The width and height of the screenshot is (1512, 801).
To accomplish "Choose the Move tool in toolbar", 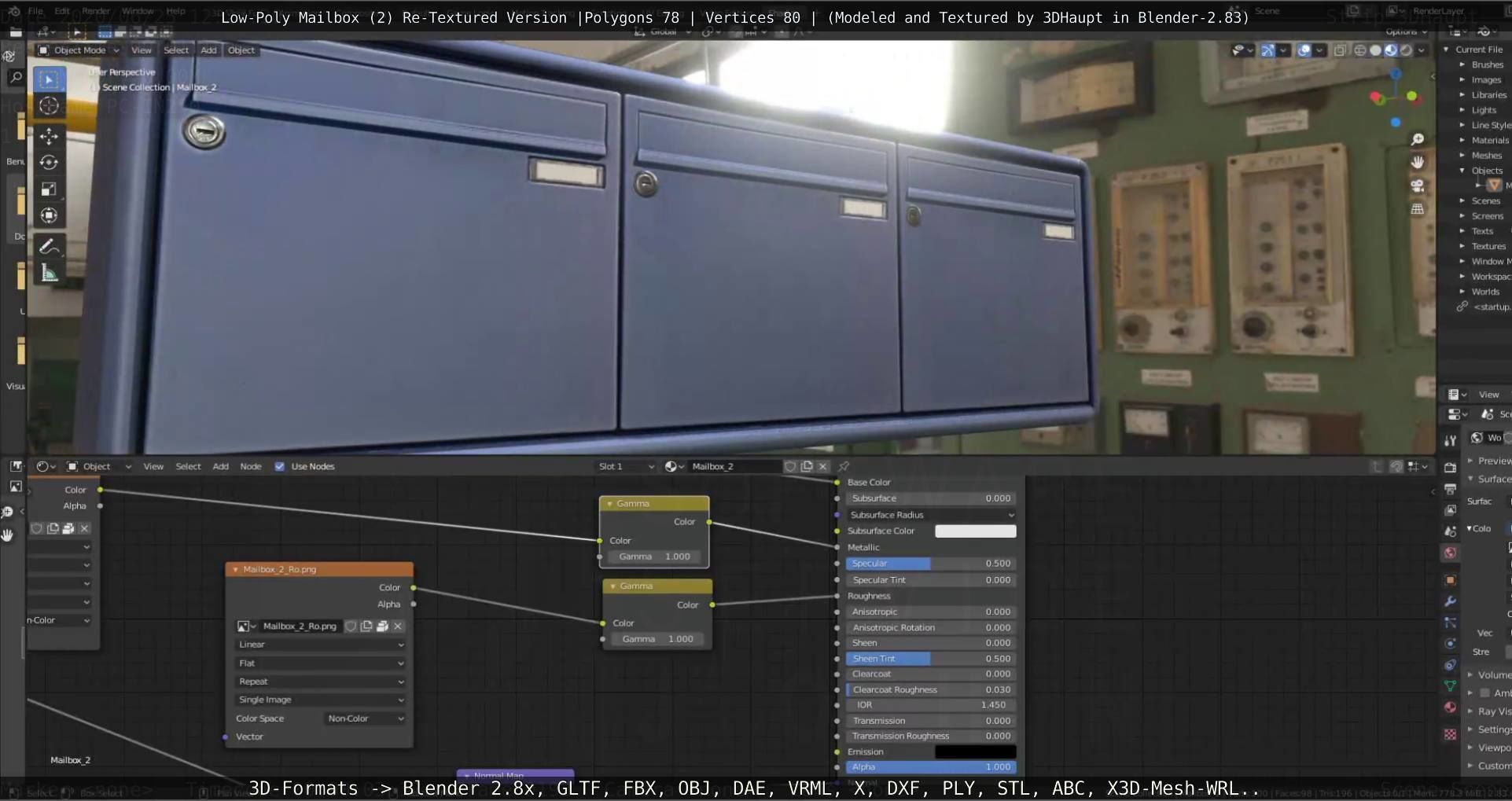I will coord(49,136).
